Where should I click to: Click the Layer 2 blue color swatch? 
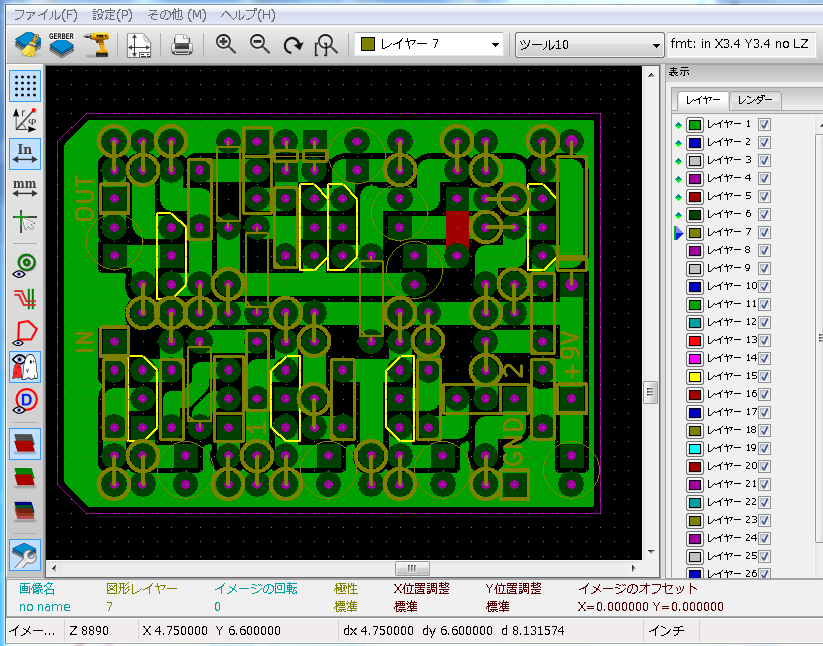pos(695,143)
